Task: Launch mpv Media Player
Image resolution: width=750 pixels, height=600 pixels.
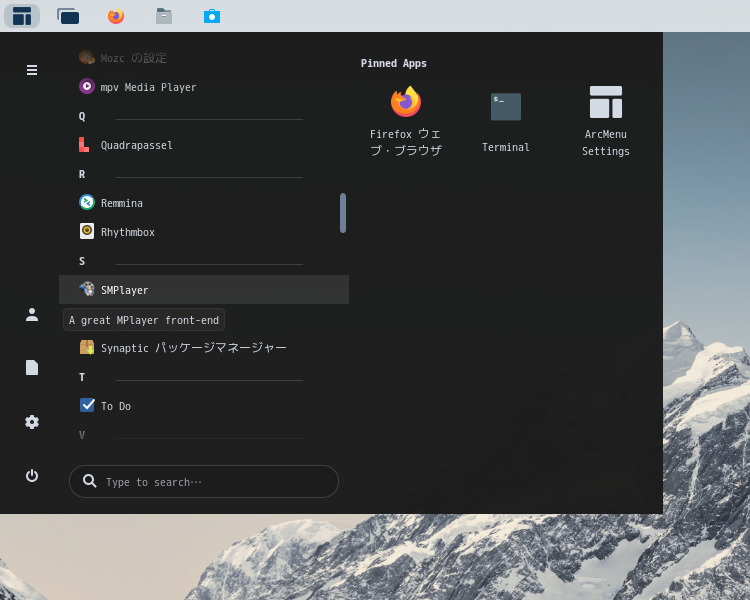Action: coord(204,87)
